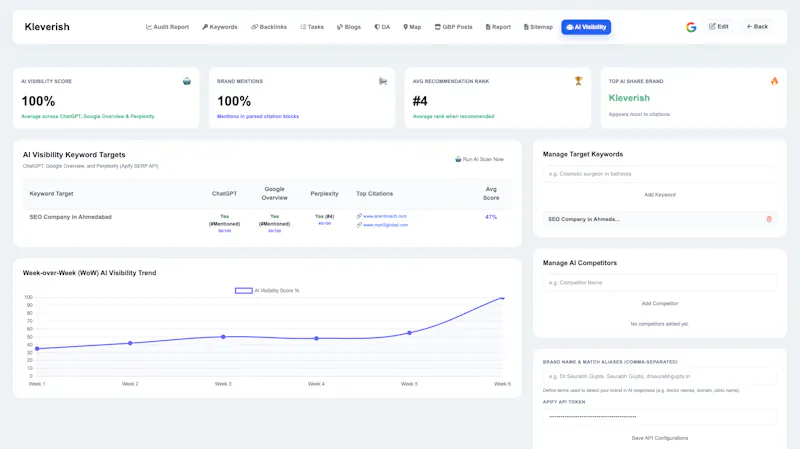Screen dimensions: 800x449
Task: Click the Keyword Target column header
Action: 52,194
